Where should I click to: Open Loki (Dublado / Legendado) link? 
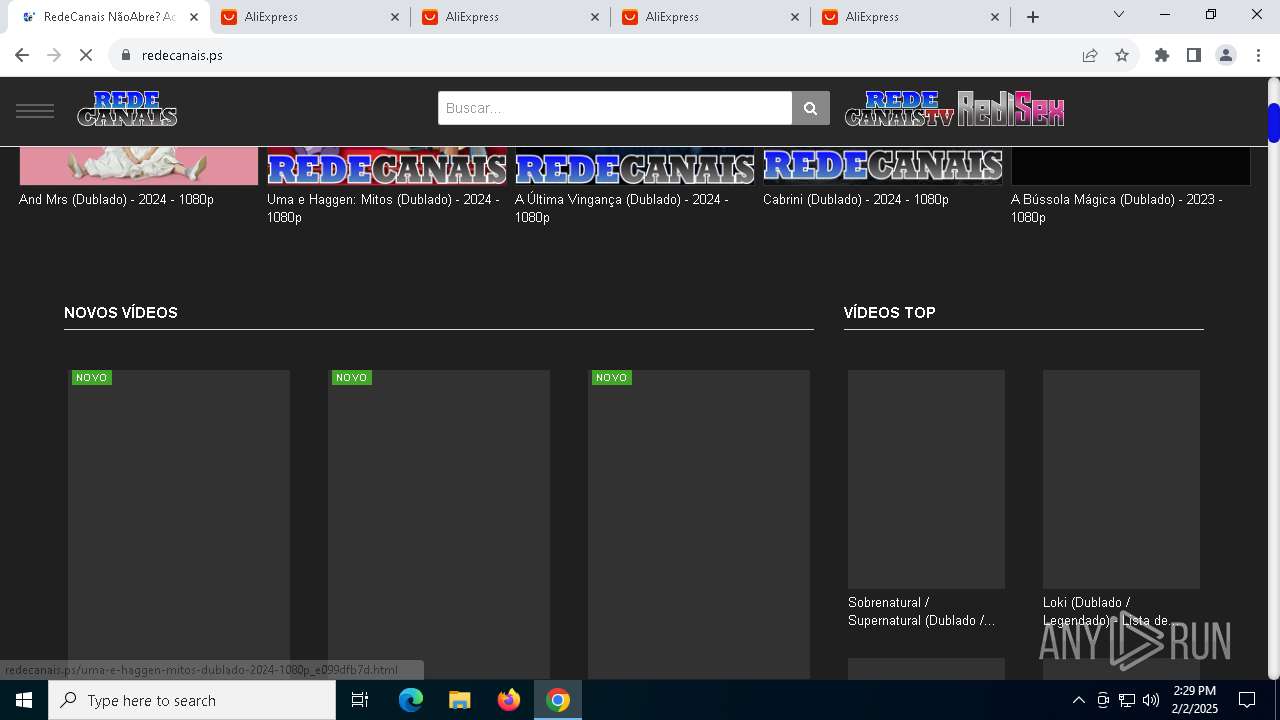1109,611
